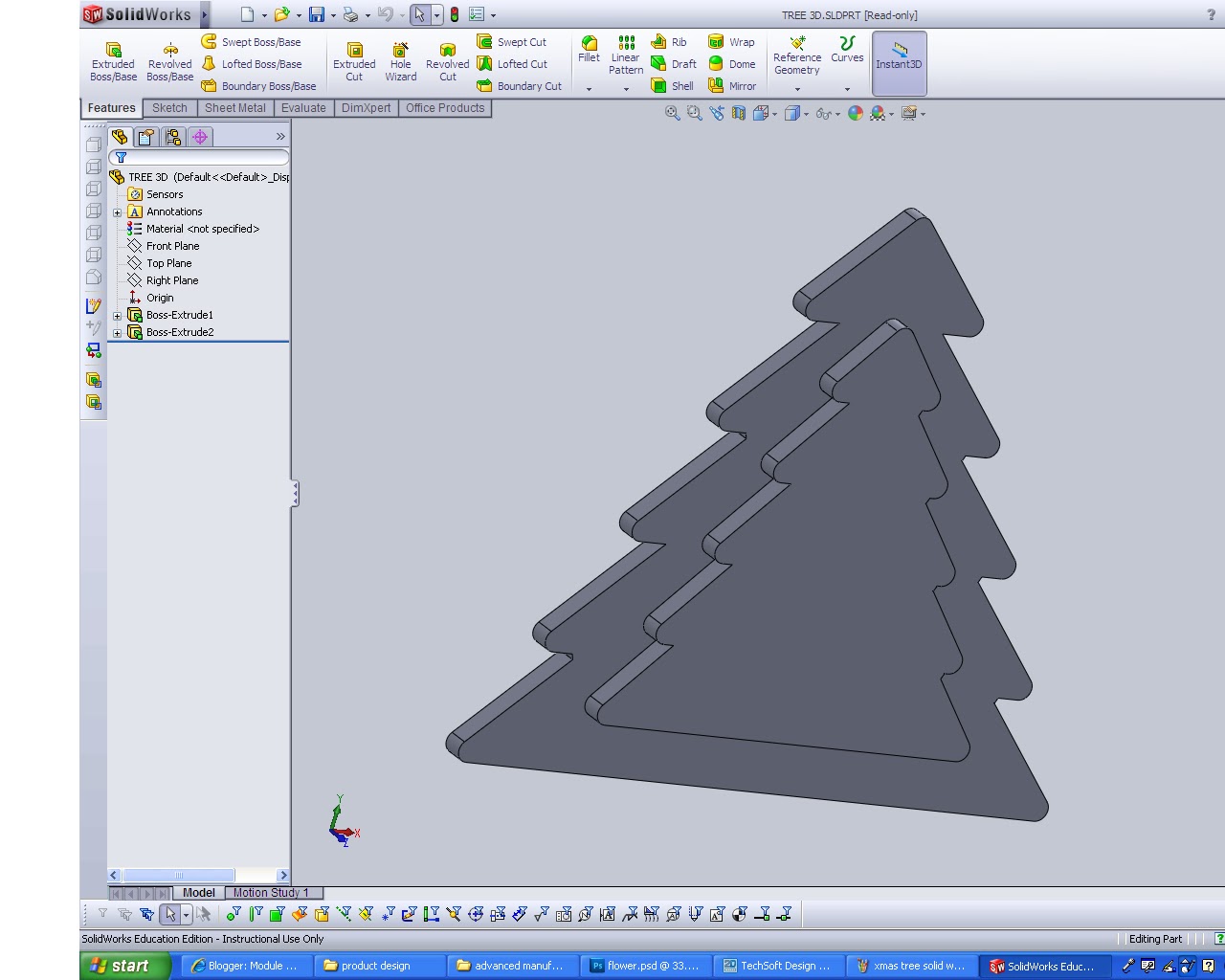The height and width of the screenshot is (980, 1225).
Task: Switch to the Sketch tab
Action: (x=169, y=108)
